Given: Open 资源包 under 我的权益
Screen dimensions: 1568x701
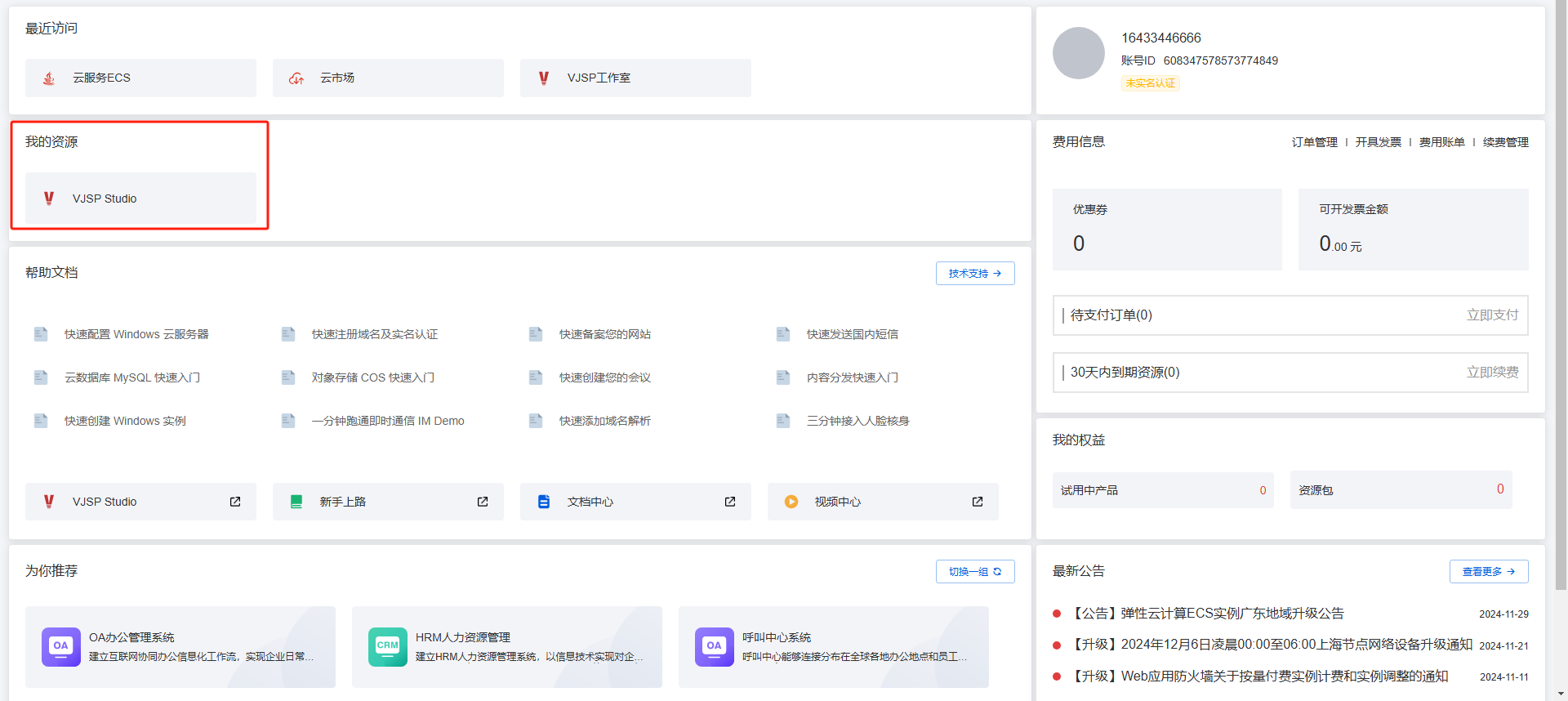Looking at the screenshot, I should click(1401, 490).
